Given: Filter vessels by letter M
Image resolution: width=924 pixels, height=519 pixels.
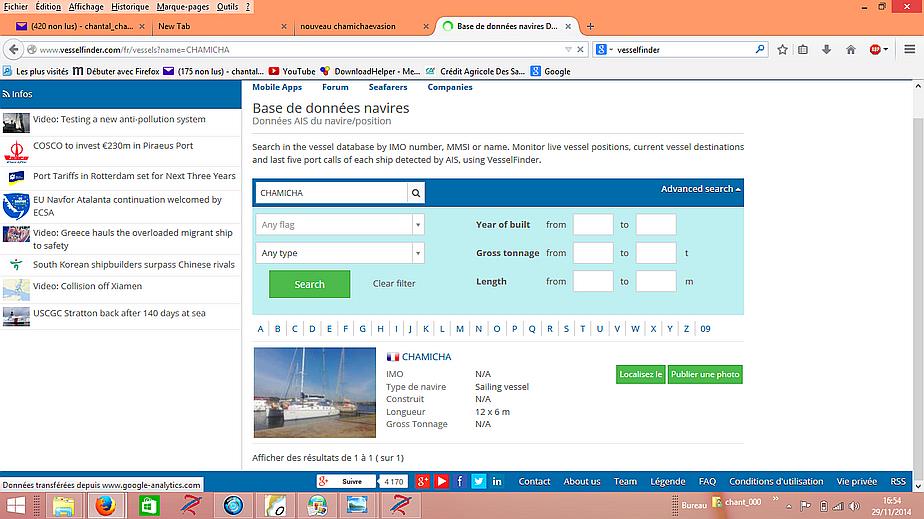Looking at the screenshot, I should point(460,328).
